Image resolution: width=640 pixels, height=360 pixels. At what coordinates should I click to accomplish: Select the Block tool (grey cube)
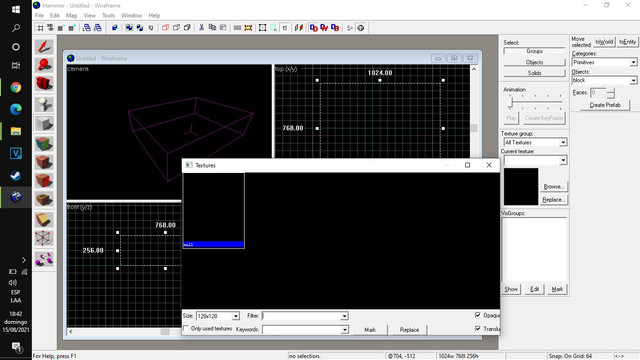point(44,123)
